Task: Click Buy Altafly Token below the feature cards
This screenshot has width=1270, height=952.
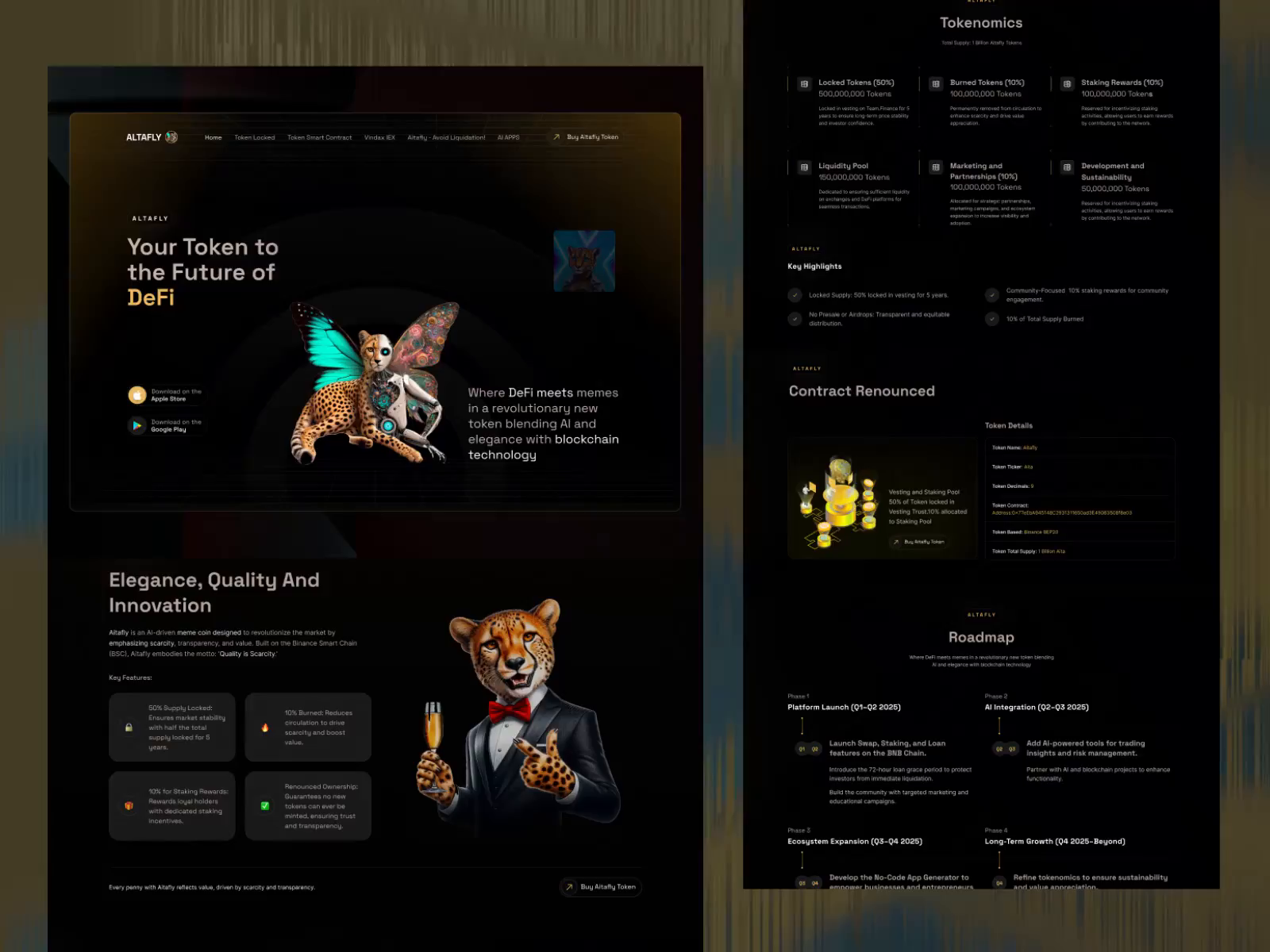Action: pos(601,887)
